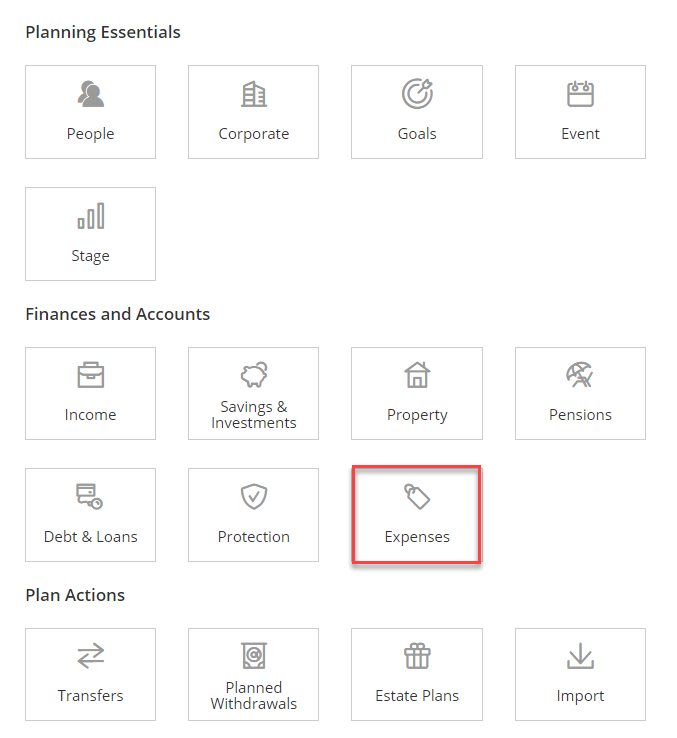Click the Debt & Loans label
The image size is (677, 738).
point(90,537)
